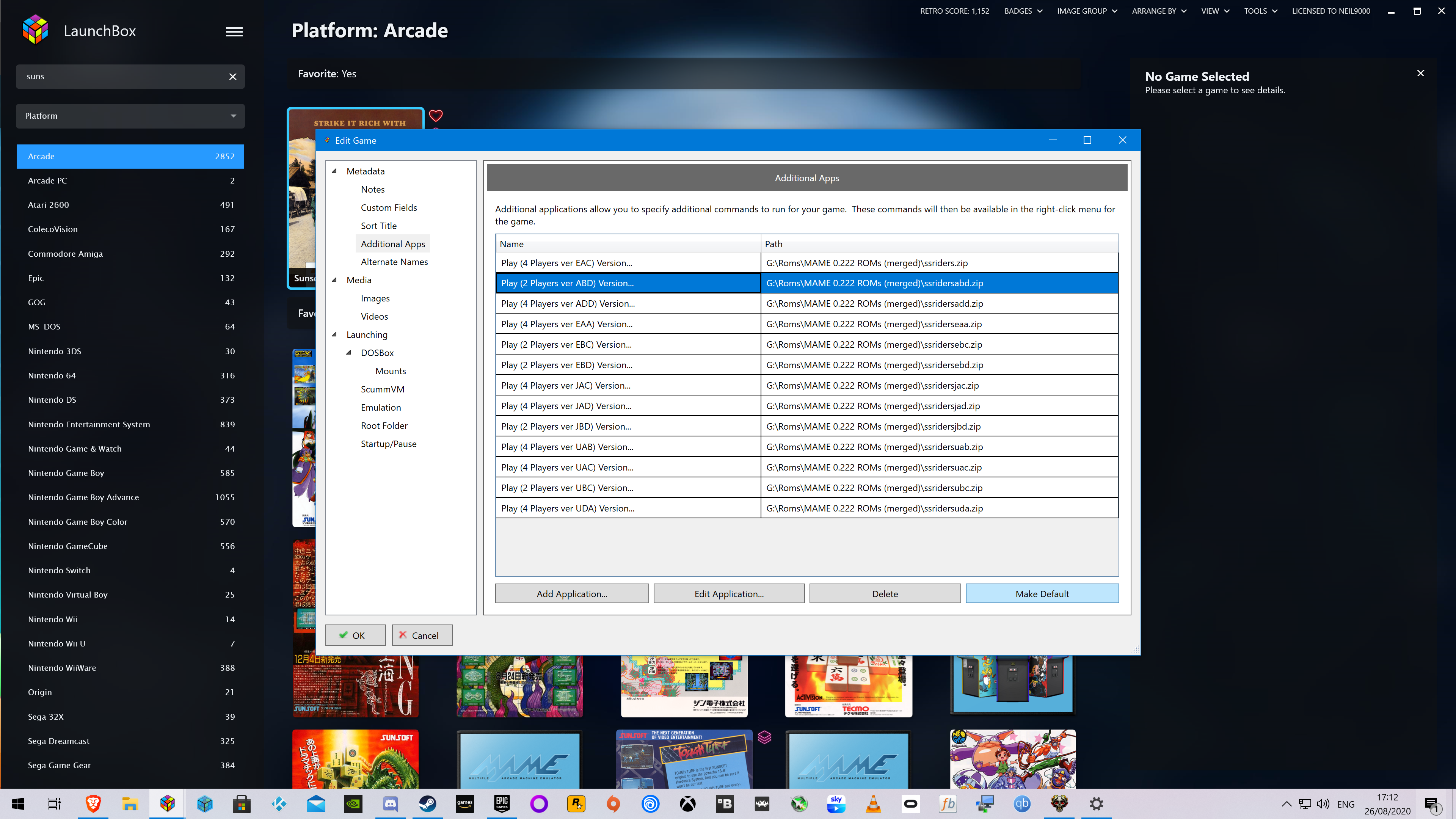
Task: Open Bethesda launcher in taskbar
Action: click(725, 803)
